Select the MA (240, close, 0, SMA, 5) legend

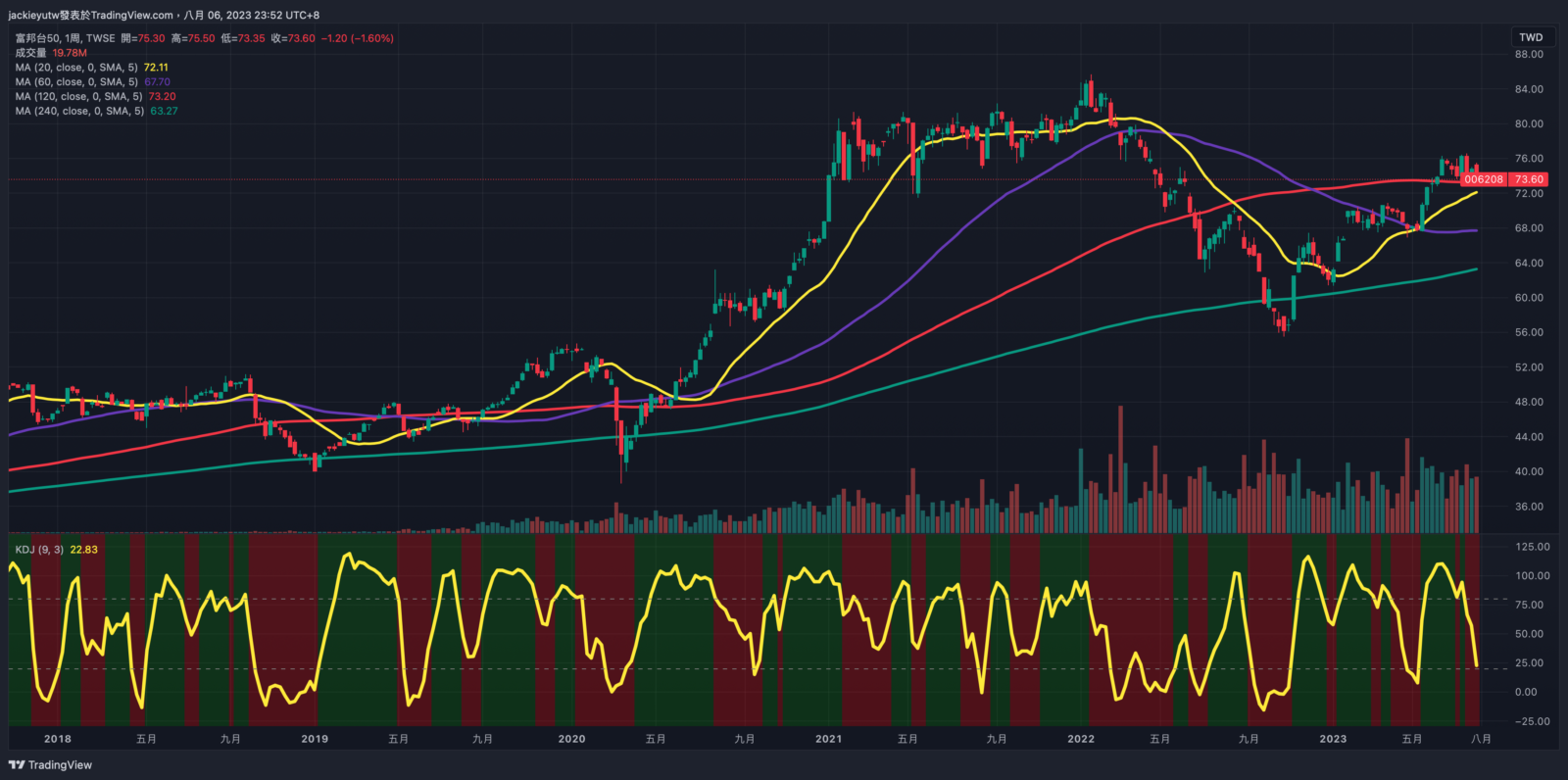pyautogui.click(x=79, y=111)
